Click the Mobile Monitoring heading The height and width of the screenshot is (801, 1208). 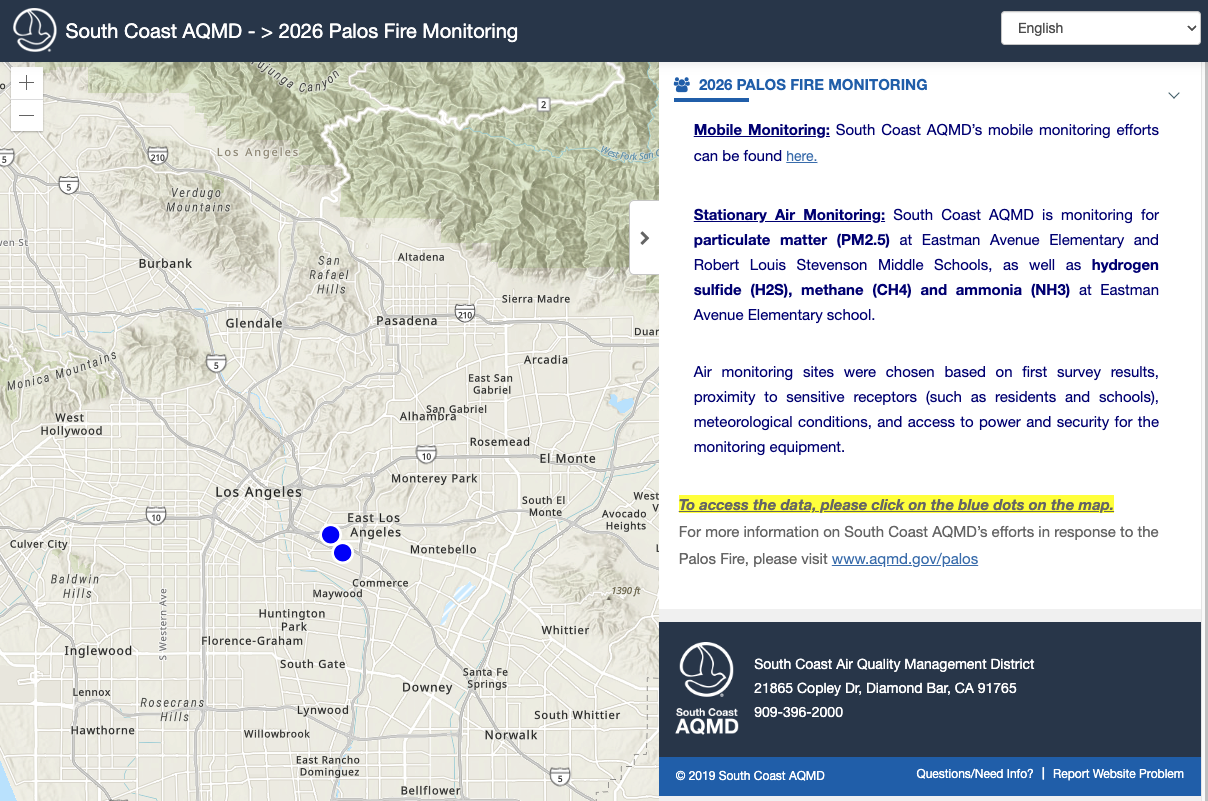click(762, 130)
